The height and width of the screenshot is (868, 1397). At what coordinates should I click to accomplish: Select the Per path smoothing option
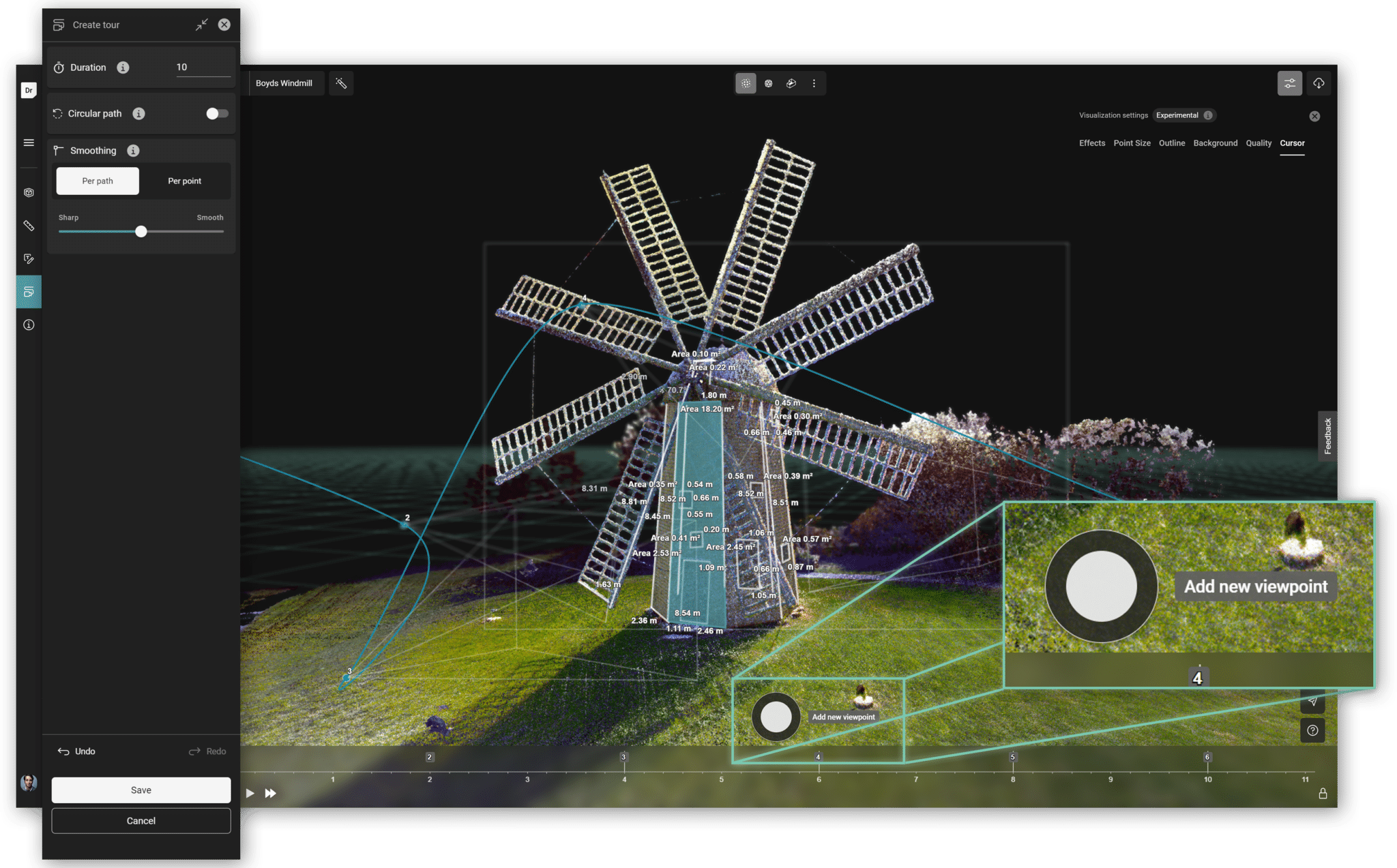coord(97,181)
